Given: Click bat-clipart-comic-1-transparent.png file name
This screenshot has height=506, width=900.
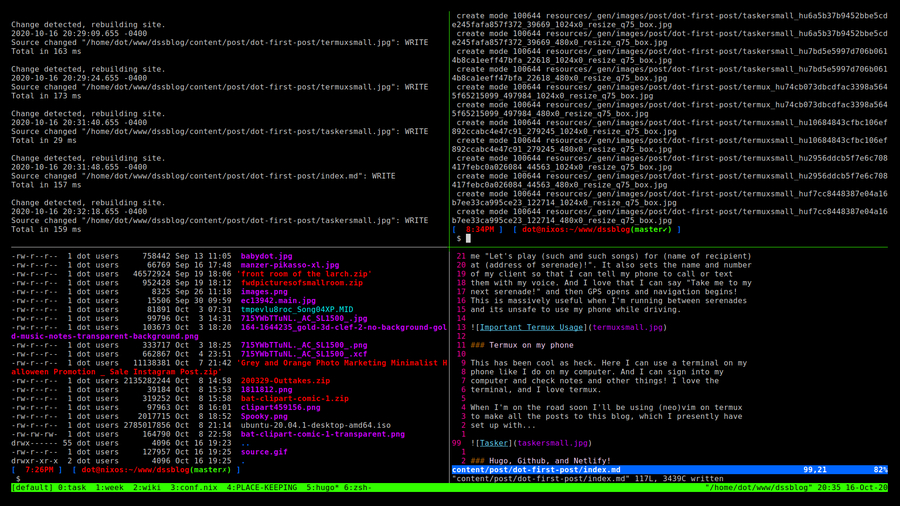Looking at the screenshot, I should coord(323,434).
